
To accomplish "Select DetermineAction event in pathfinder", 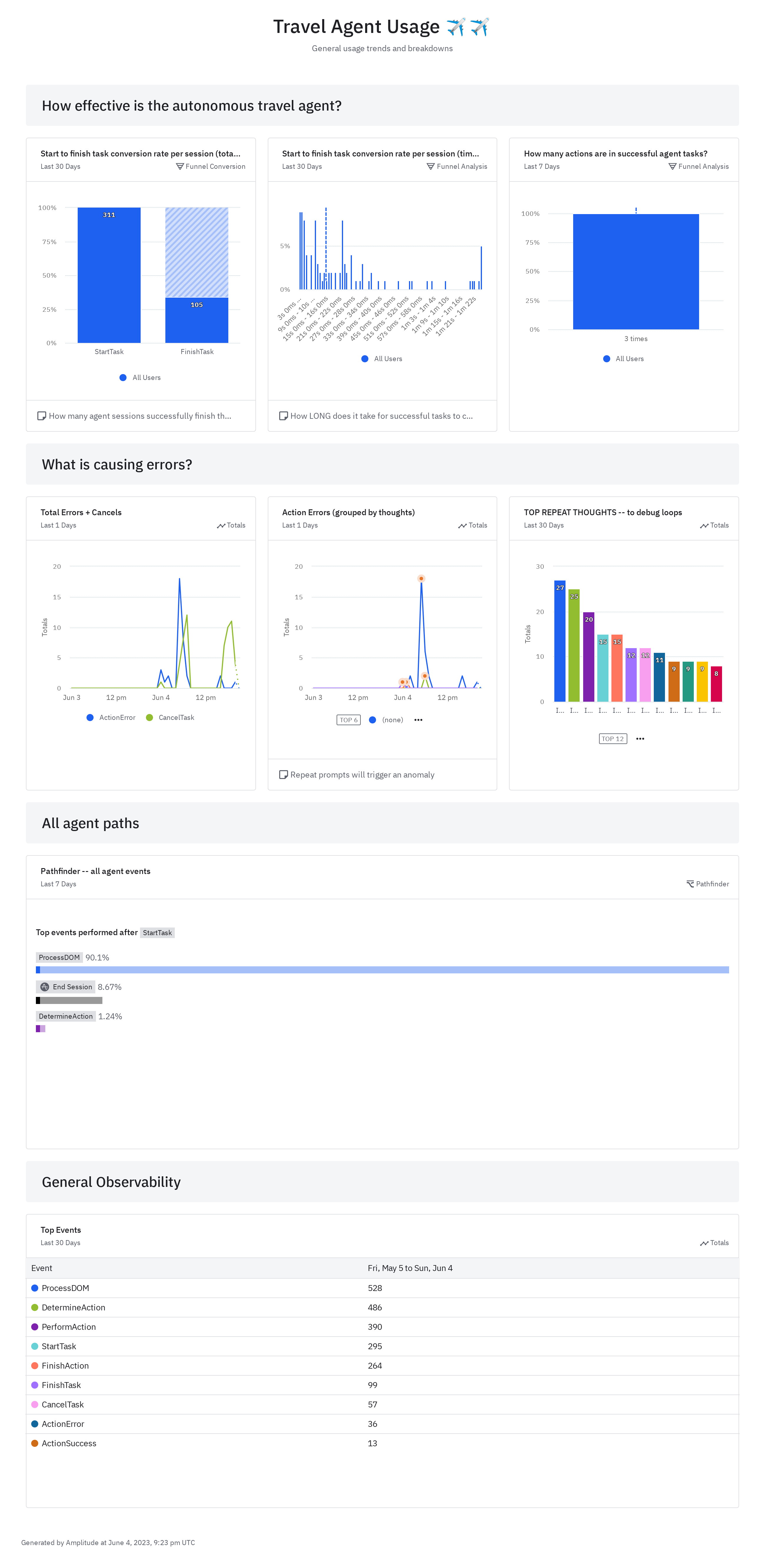I will [66, 1017].
